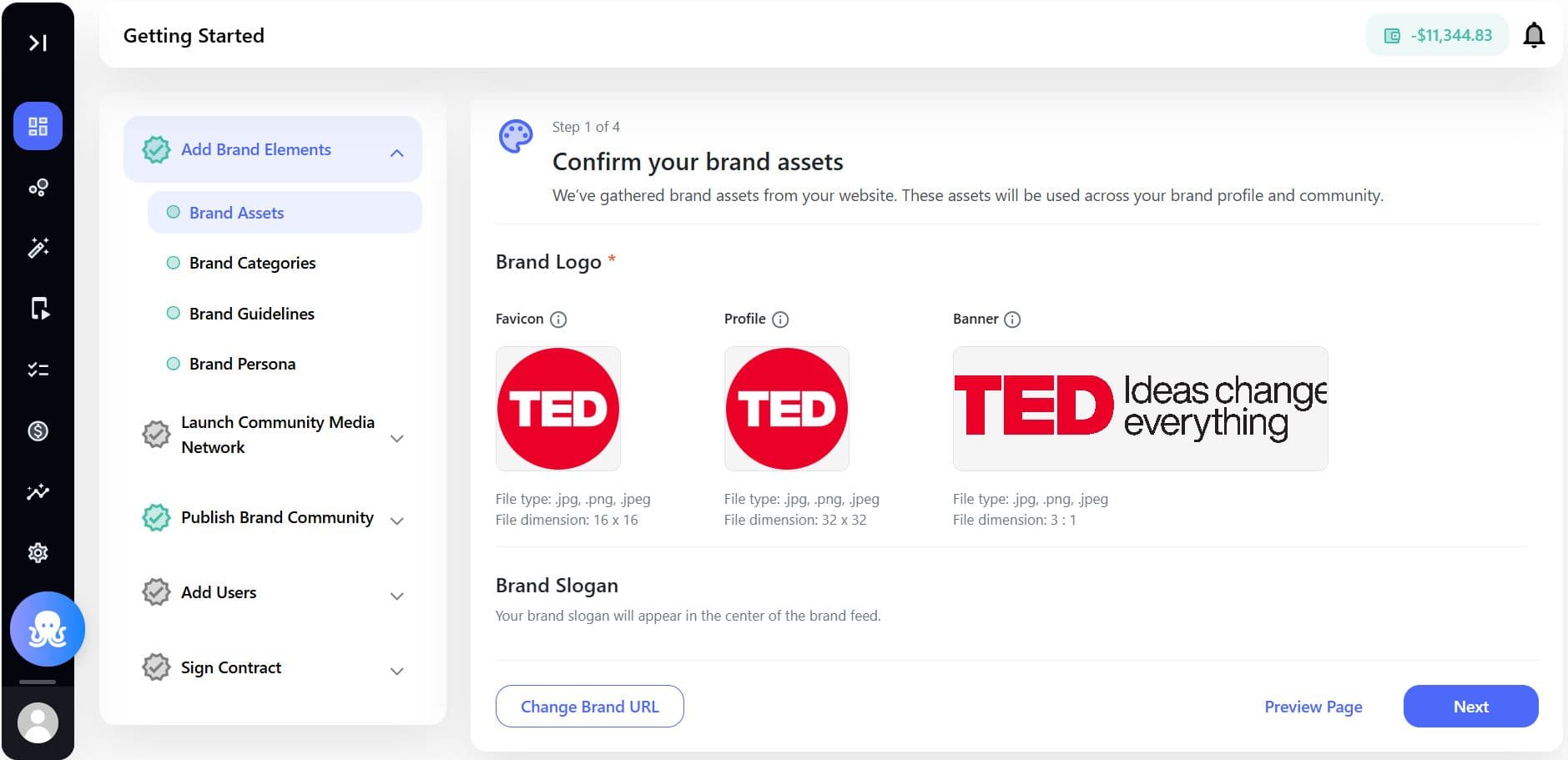Open the settings gear in sidebar
The height and width of the screenshot is (760, 1568).
[38, 552]
